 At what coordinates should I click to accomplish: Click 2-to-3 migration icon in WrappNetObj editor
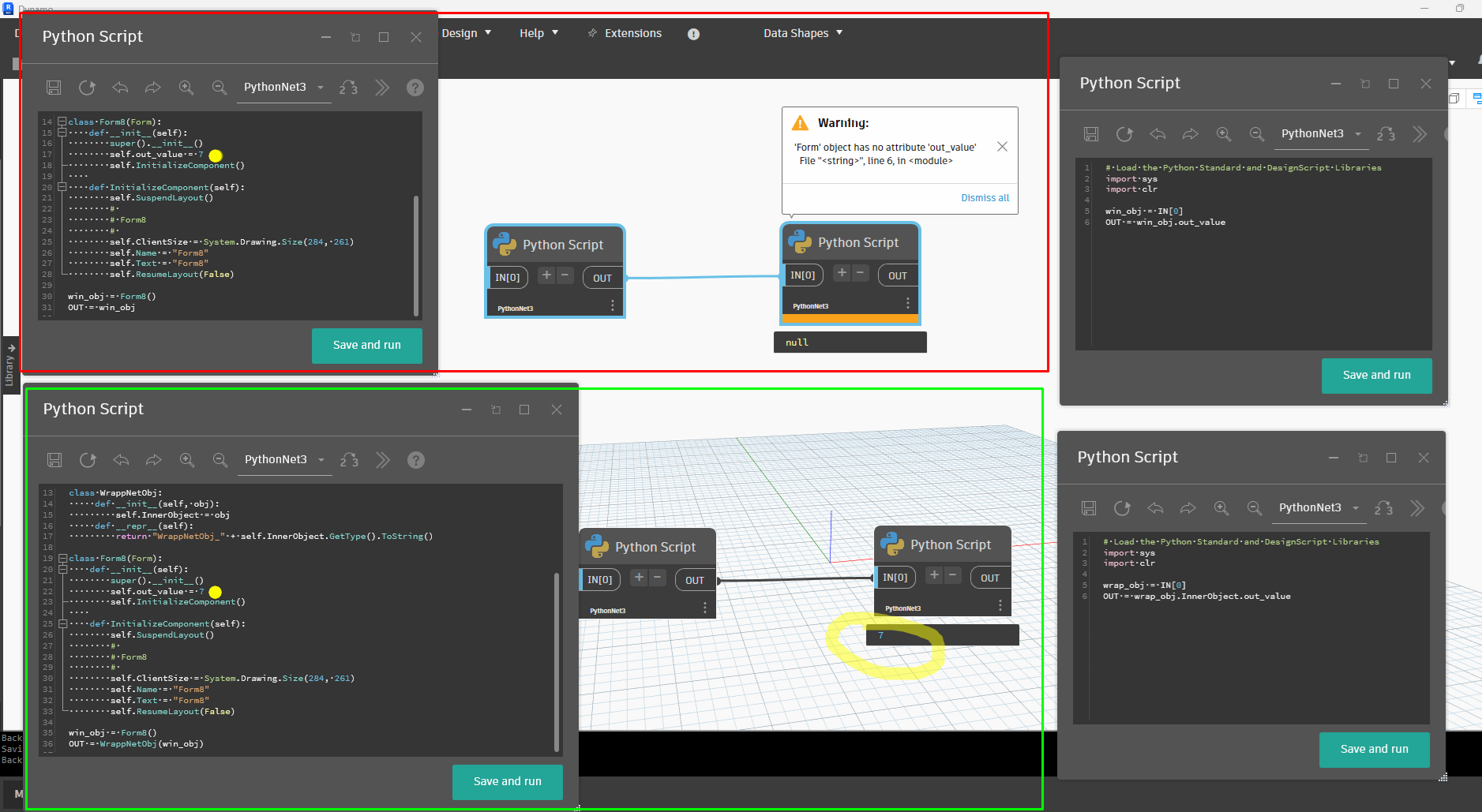[349, 460]
